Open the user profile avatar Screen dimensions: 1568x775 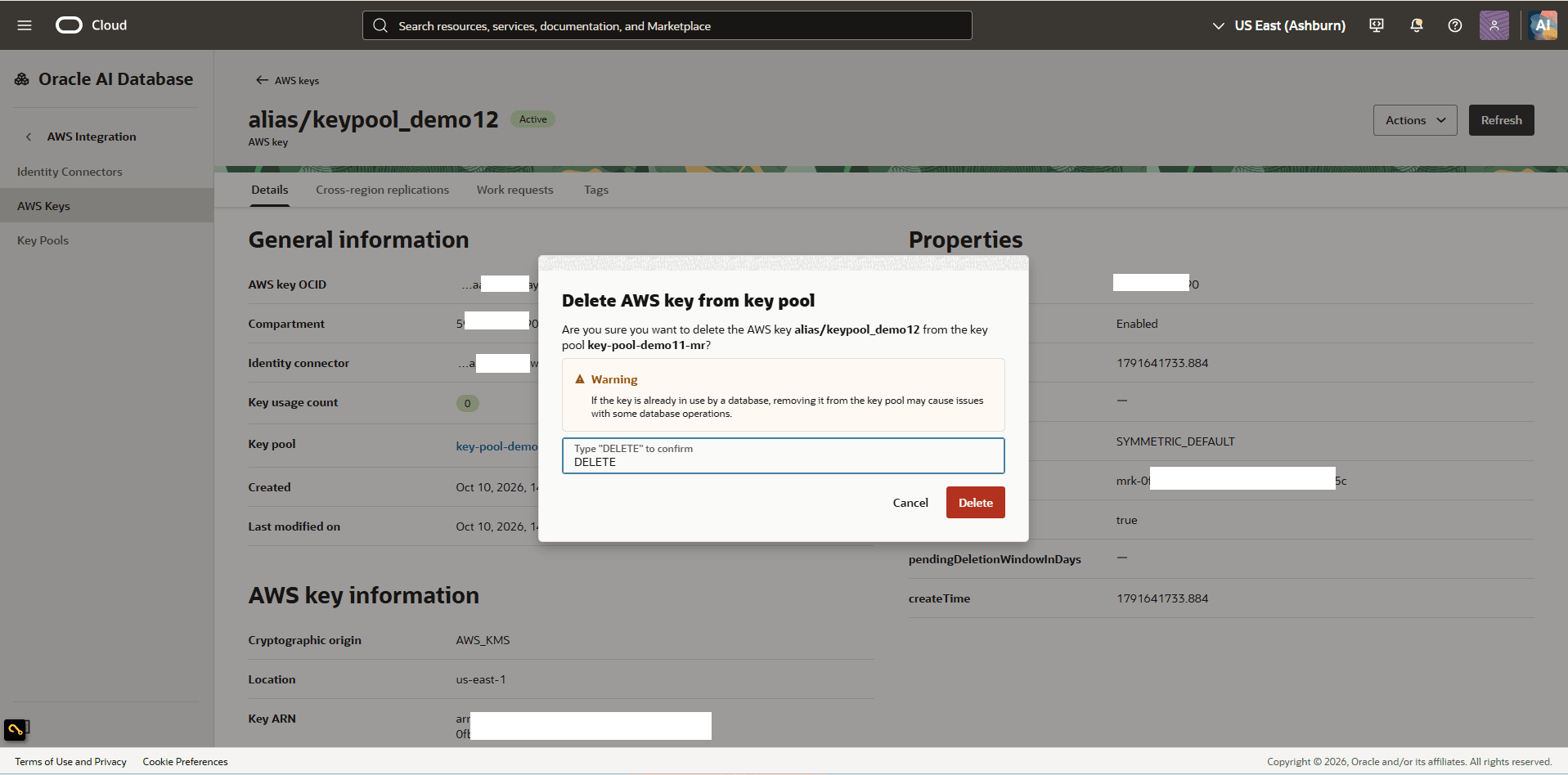(1494, 25)
